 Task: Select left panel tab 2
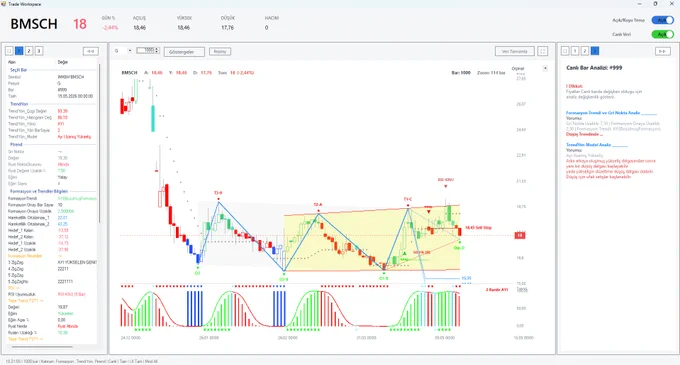(29, 51)
